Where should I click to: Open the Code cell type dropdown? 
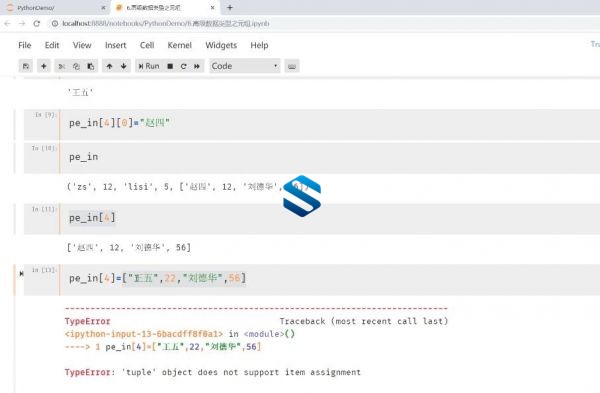245,66
